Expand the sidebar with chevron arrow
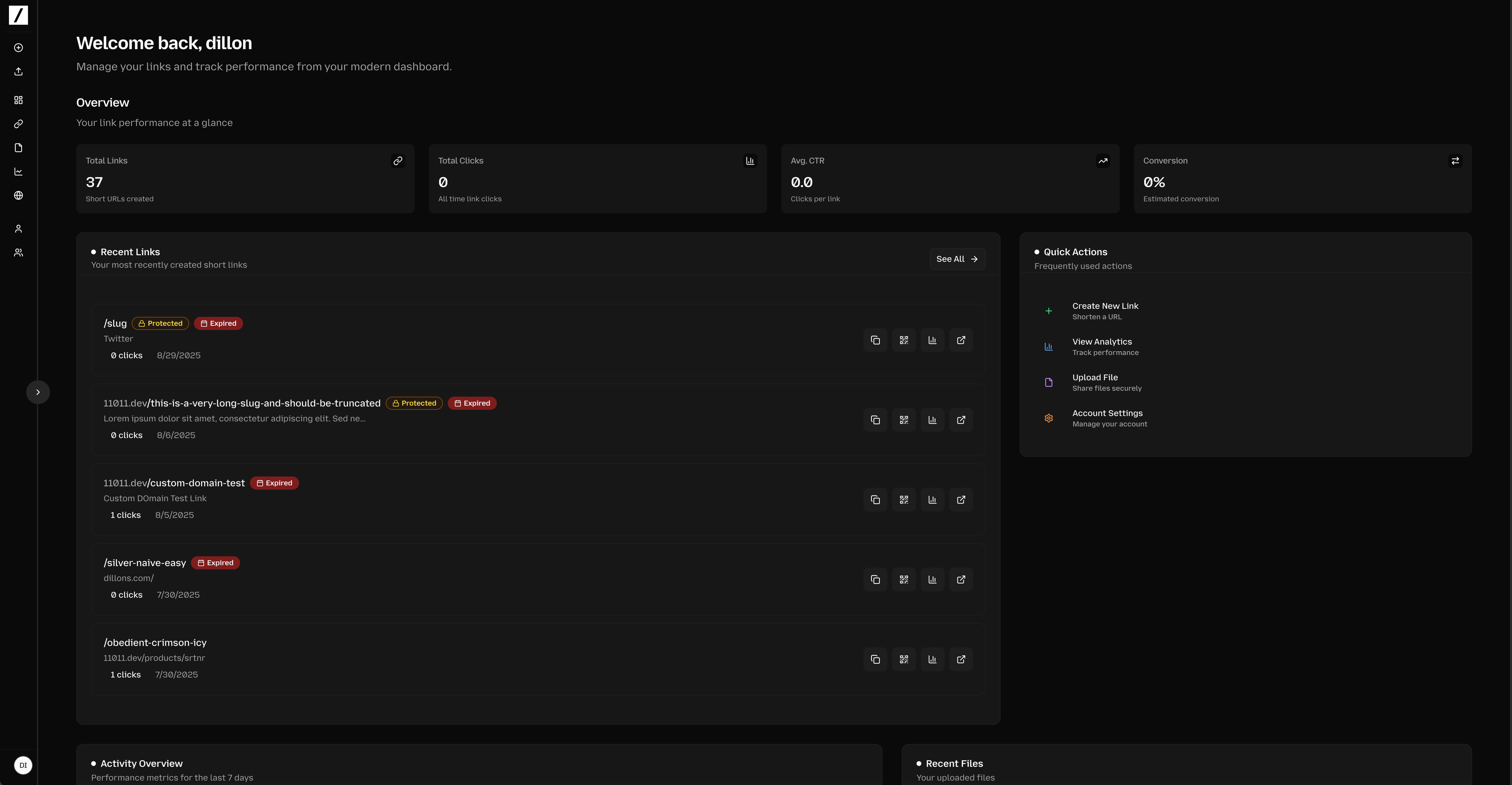Image resolution: width=1512 pixels, height=785 pixels. click(38, 392)
